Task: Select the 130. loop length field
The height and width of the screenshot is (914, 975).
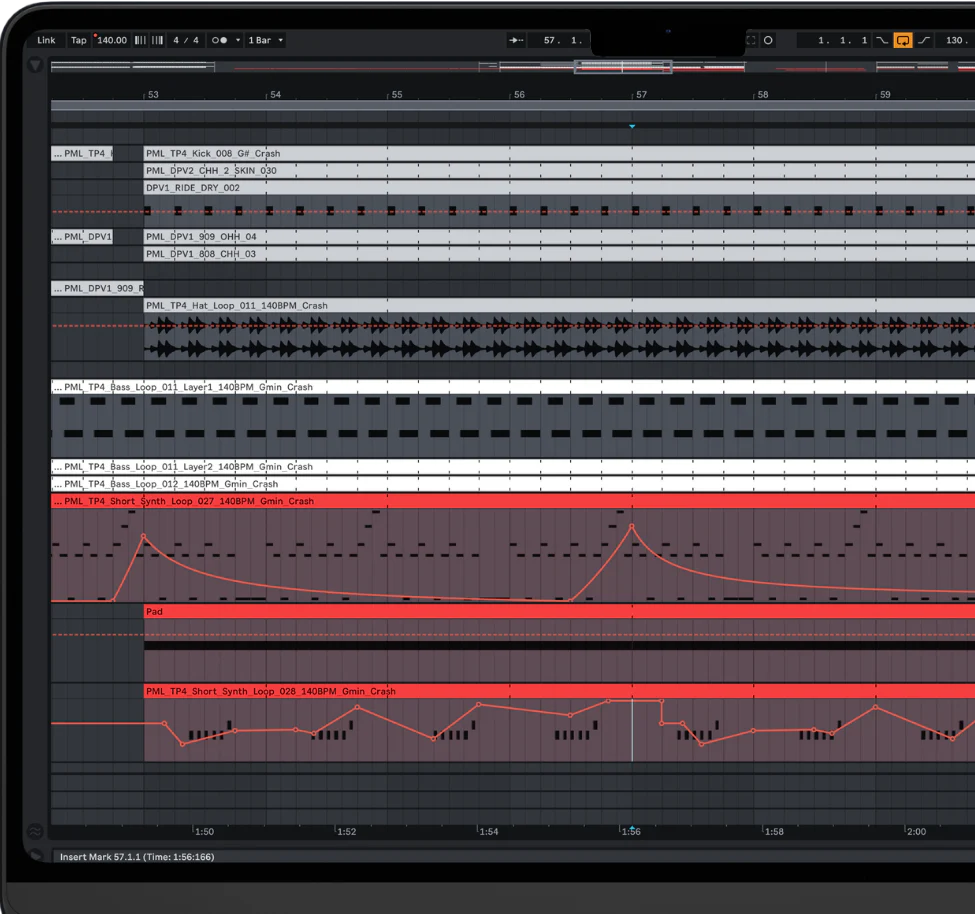Action: click(955, 40)
